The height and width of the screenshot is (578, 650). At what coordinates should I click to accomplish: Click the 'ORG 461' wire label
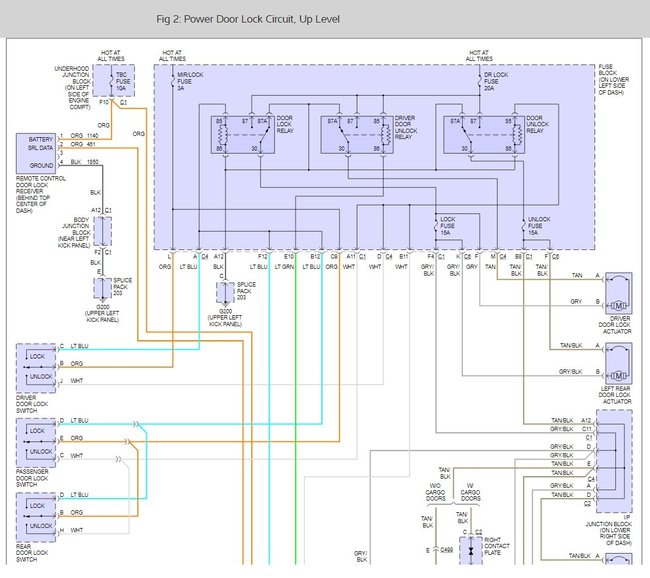pos(83,144)
